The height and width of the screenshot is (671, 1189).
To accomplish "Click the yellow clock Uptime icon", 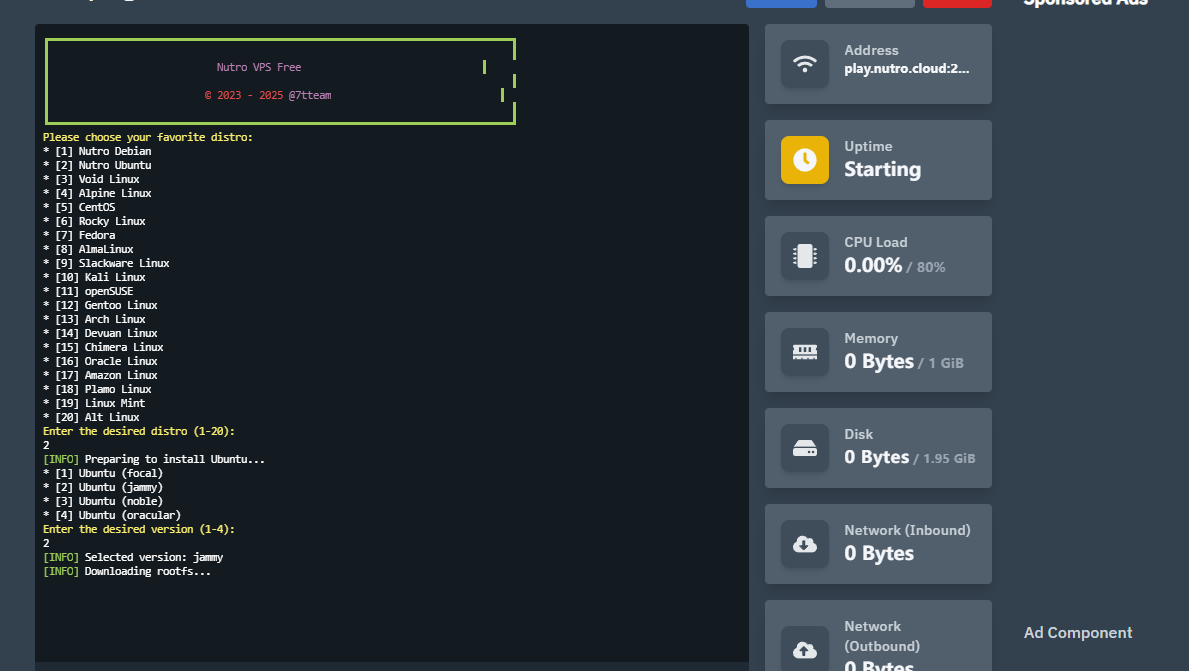I will (x=804, y=160).
